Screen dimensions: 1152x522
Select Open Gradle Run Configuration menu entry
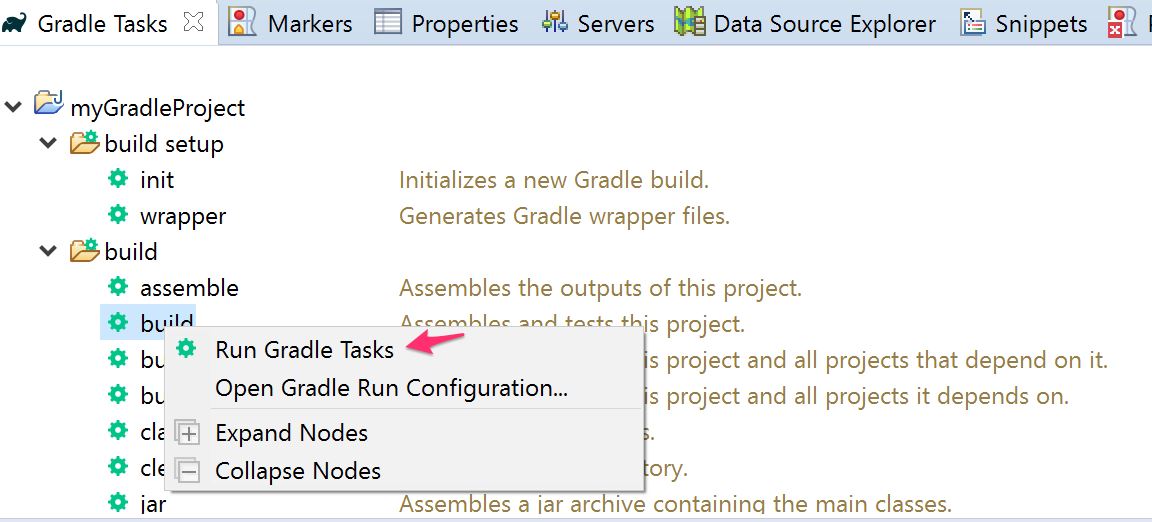click(391, 388)
